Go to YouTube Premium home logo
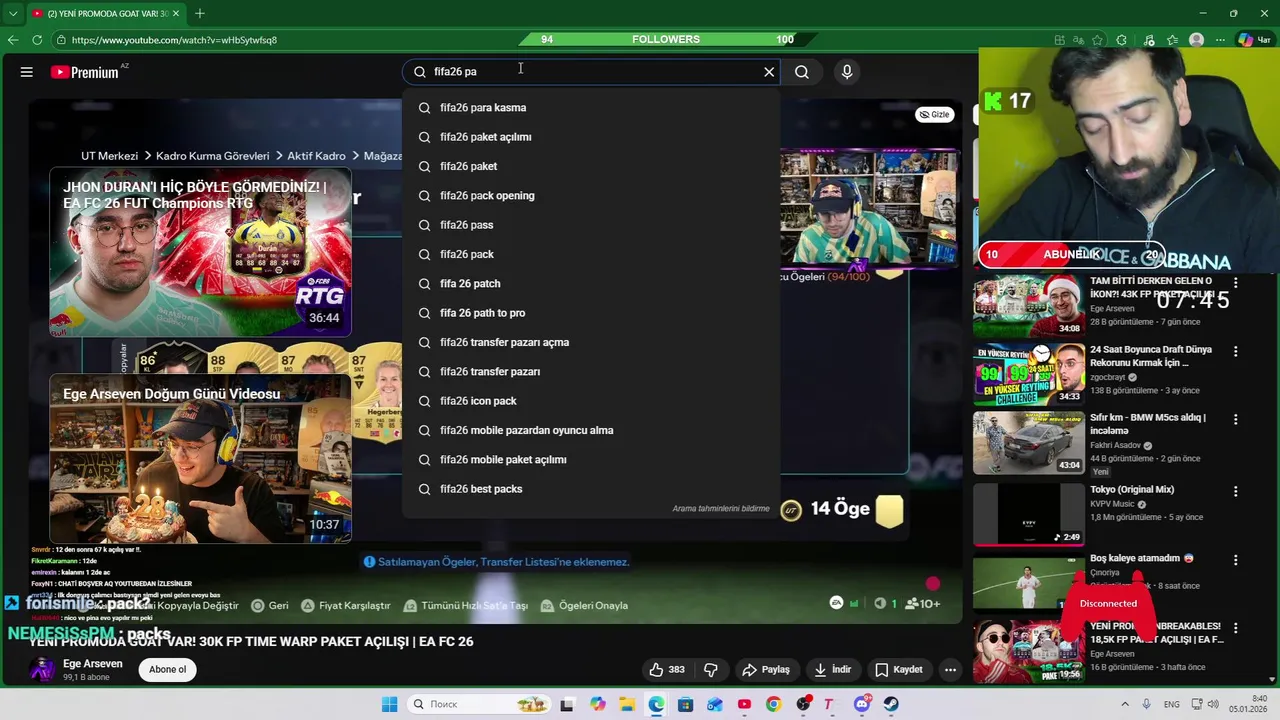 pyautogui.click(x=85, y=72)
